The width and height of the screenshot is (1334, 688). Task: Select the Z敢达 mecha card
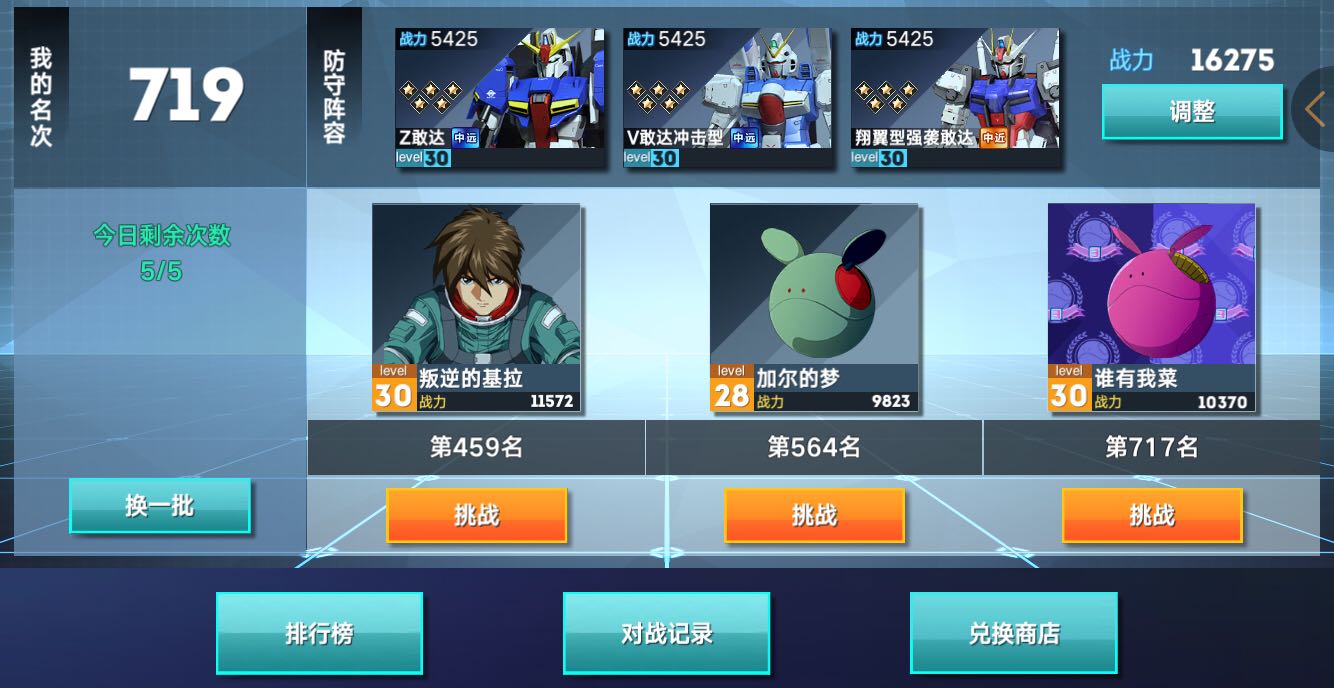pos(500,97)
